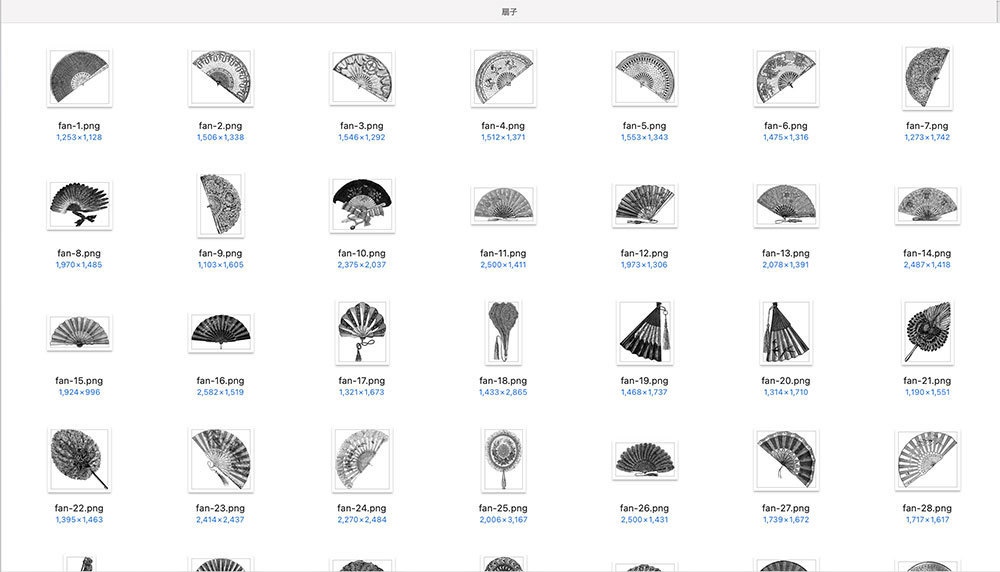Select the fan-27.png thumbnail

[786, 460]
